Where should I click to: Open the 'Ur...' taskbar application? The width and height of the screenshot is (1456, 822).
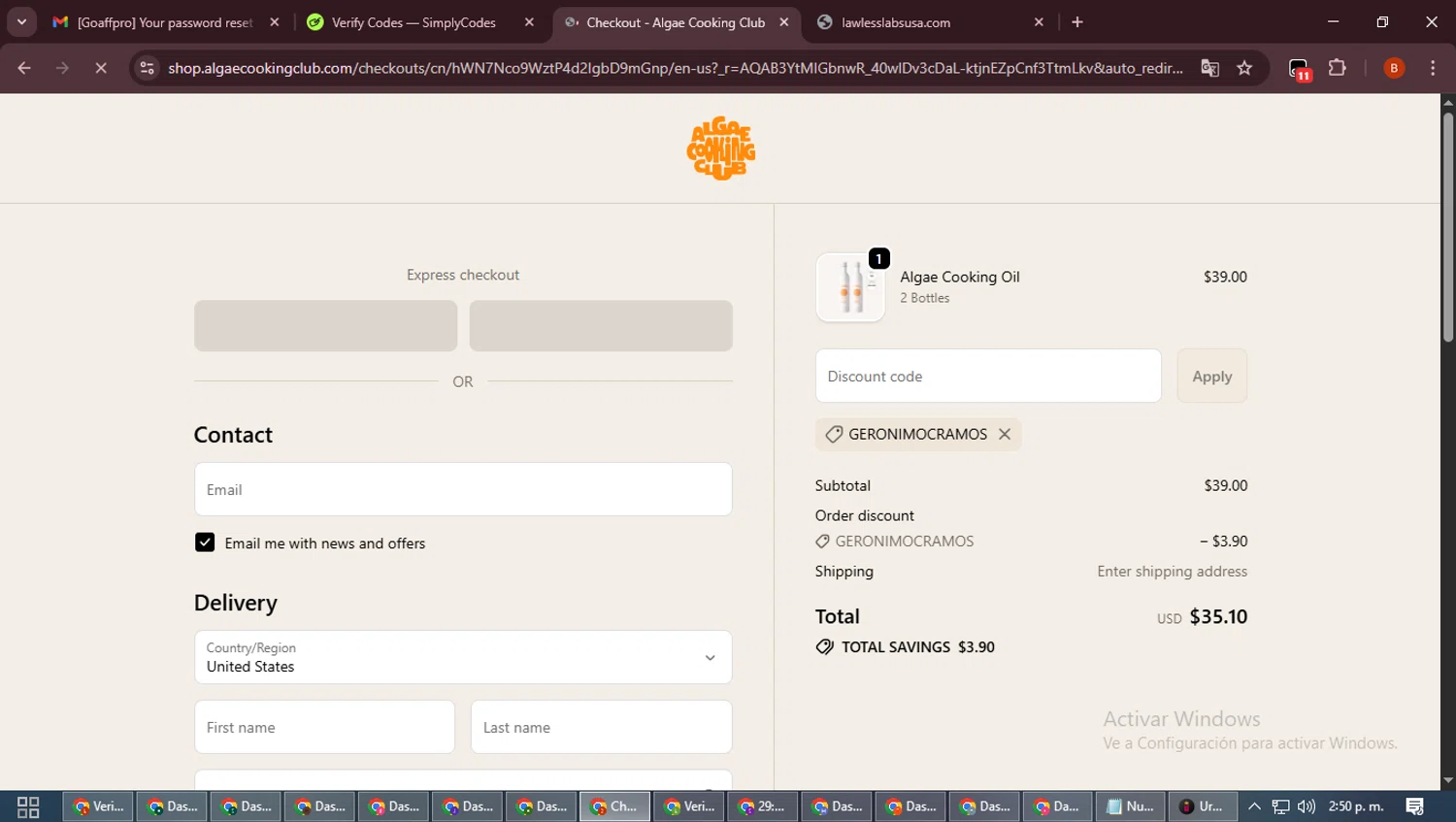1204,806
